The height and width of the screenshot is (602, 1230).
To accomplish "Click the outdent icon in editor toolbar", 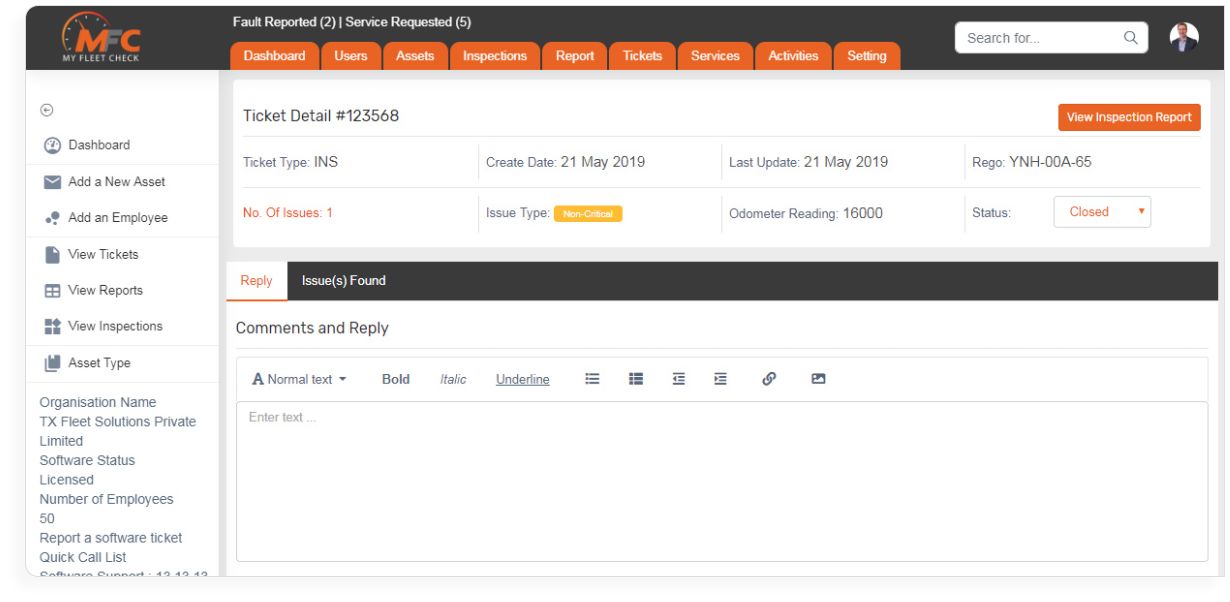I will click(x=679, y=379).
